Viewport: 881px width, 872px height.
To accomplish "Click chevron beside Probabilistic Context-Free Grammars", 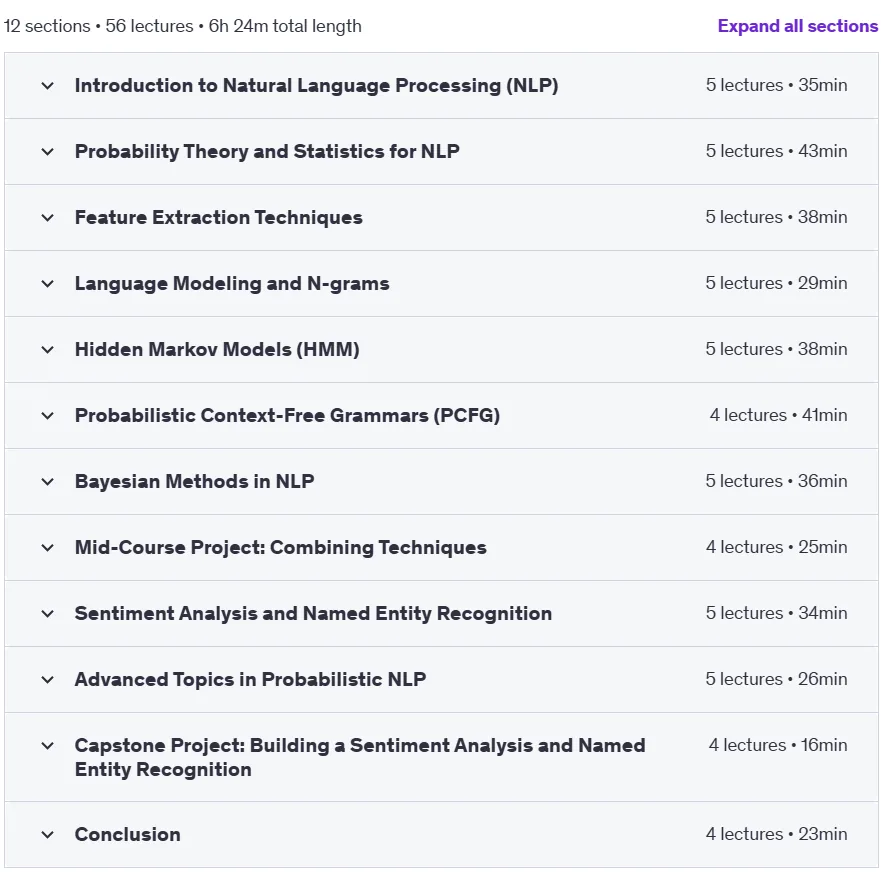I will point(48,416).
